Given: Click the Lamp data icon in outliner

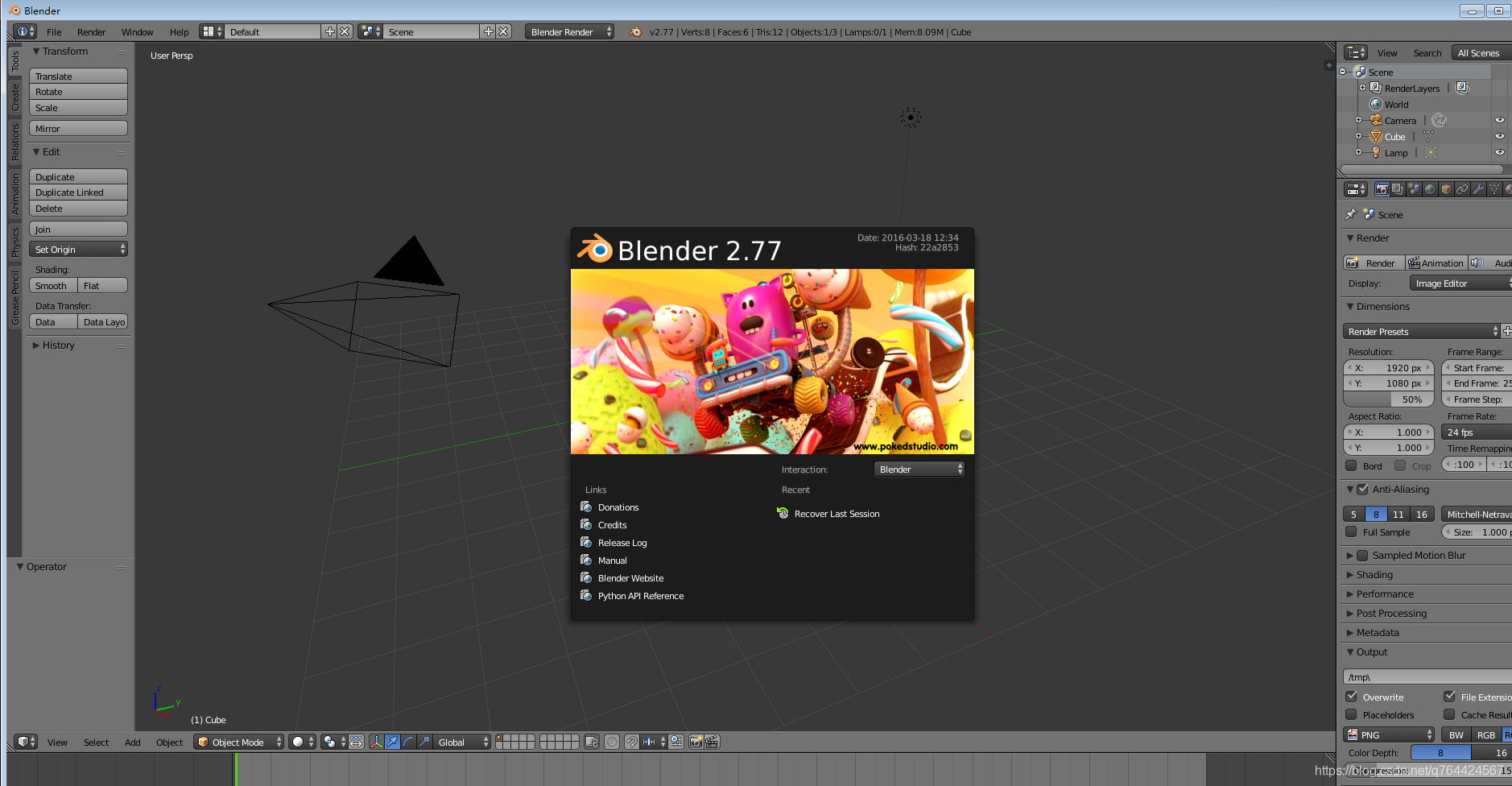Looking at the screenshot, I should coord(1431,152).
